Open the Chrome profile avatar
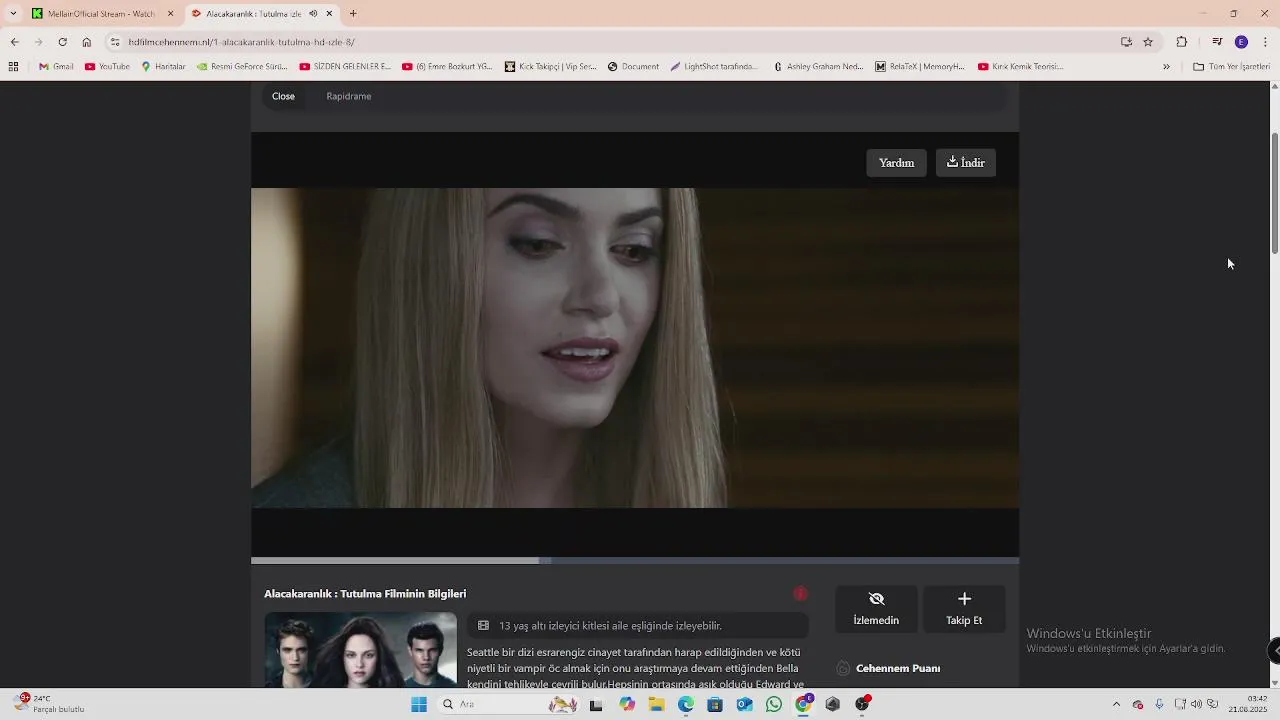This screenshot has width=1280, height=720. click(x=1241, y=42)
